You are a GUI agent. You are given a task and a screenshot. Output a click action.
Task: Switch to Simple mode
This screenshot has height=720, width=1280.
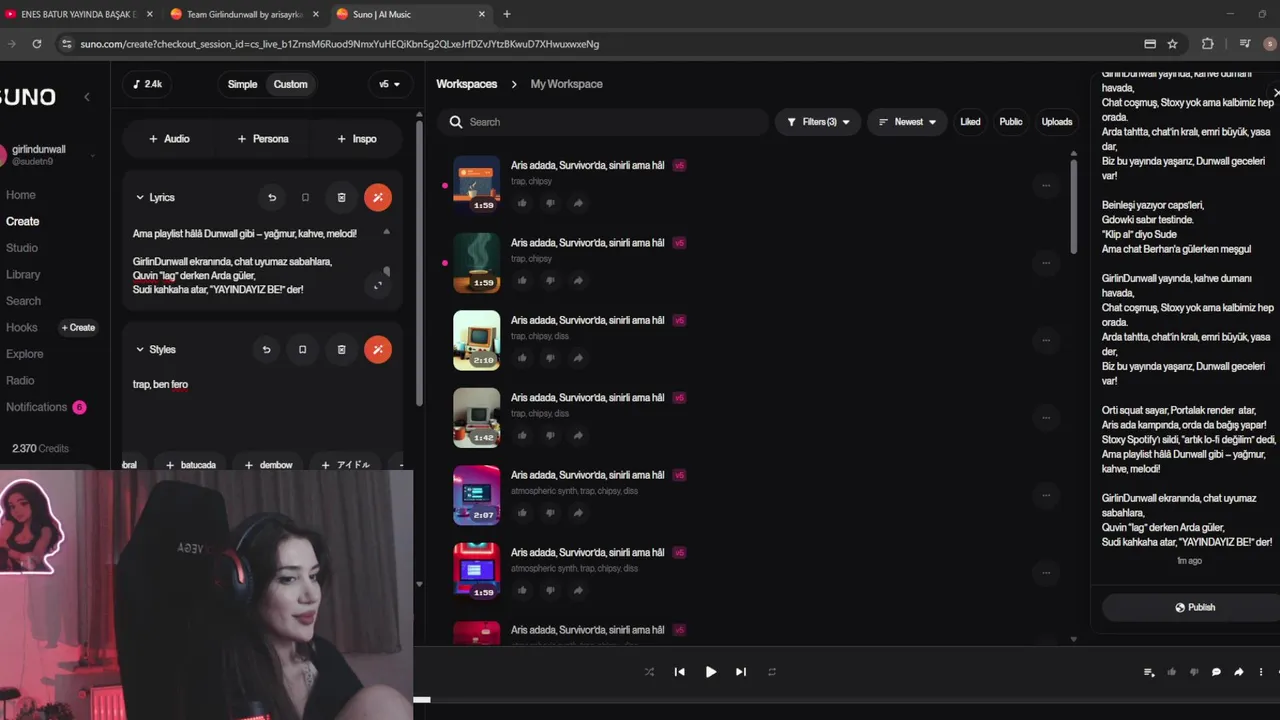tap(242, 84)
